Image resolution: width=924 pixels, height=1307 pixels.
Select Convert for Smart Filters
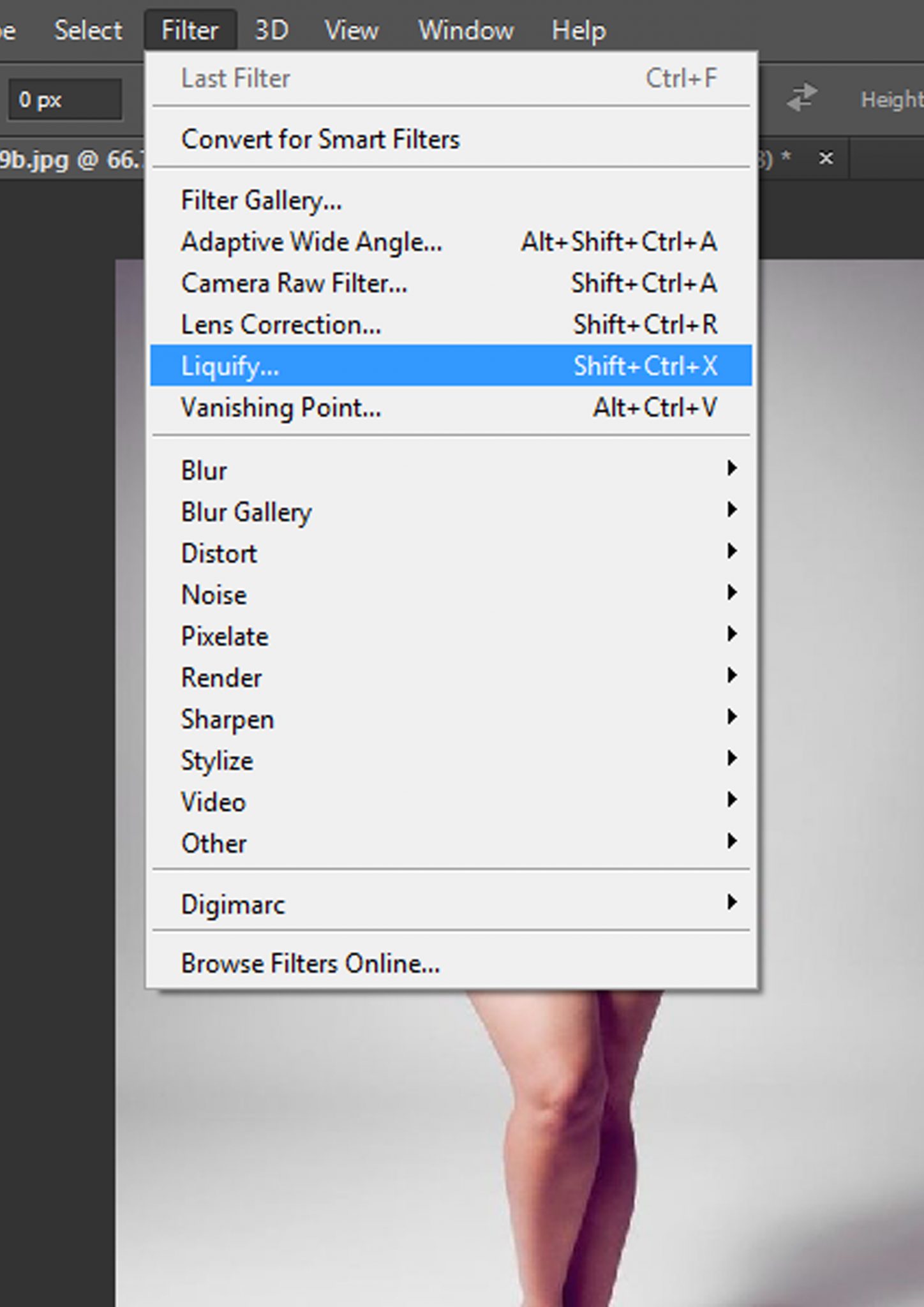point(320,139)
